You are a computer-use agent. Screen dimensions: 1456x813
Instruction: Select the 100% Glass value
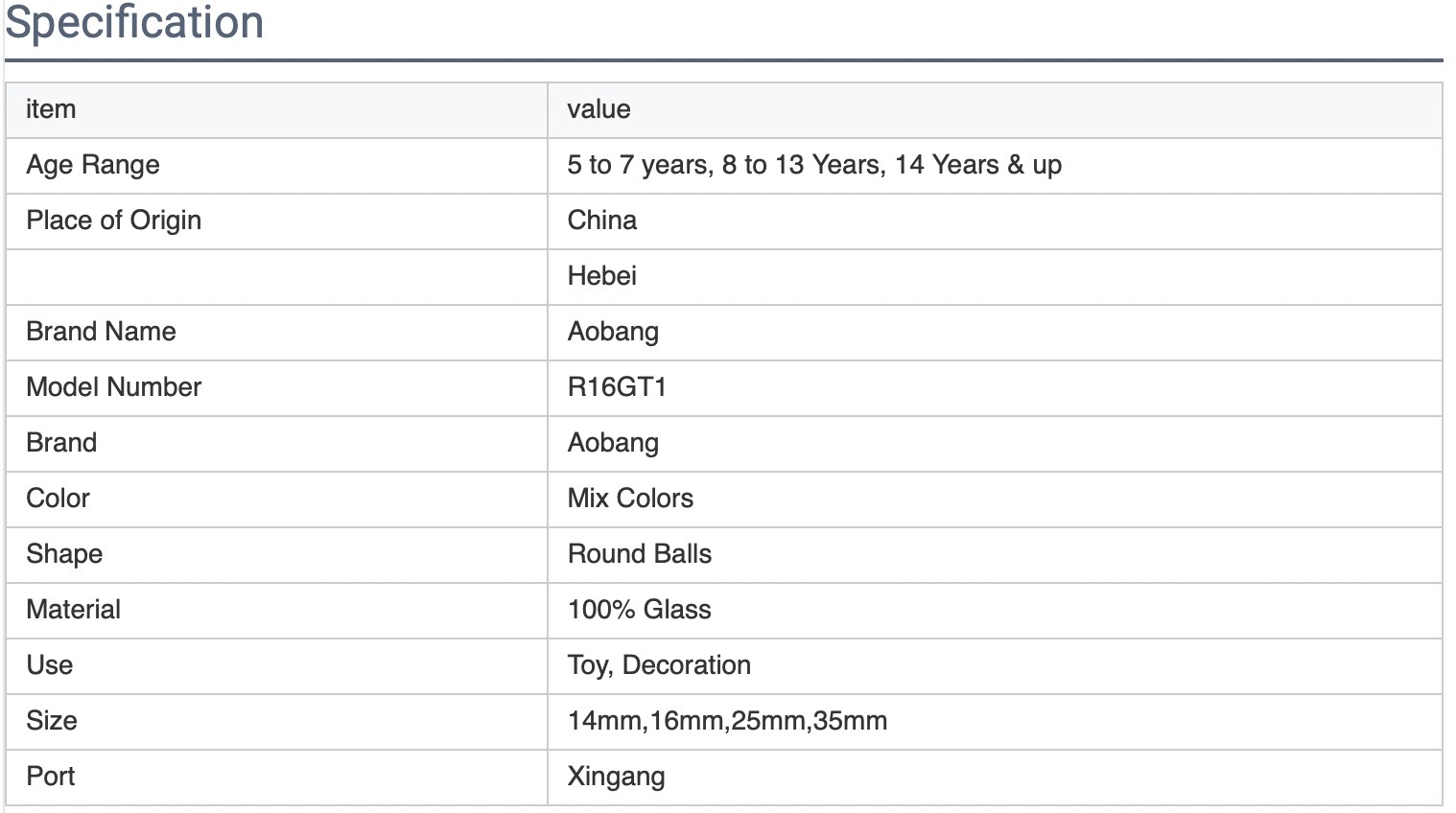(x=639, y=610)
